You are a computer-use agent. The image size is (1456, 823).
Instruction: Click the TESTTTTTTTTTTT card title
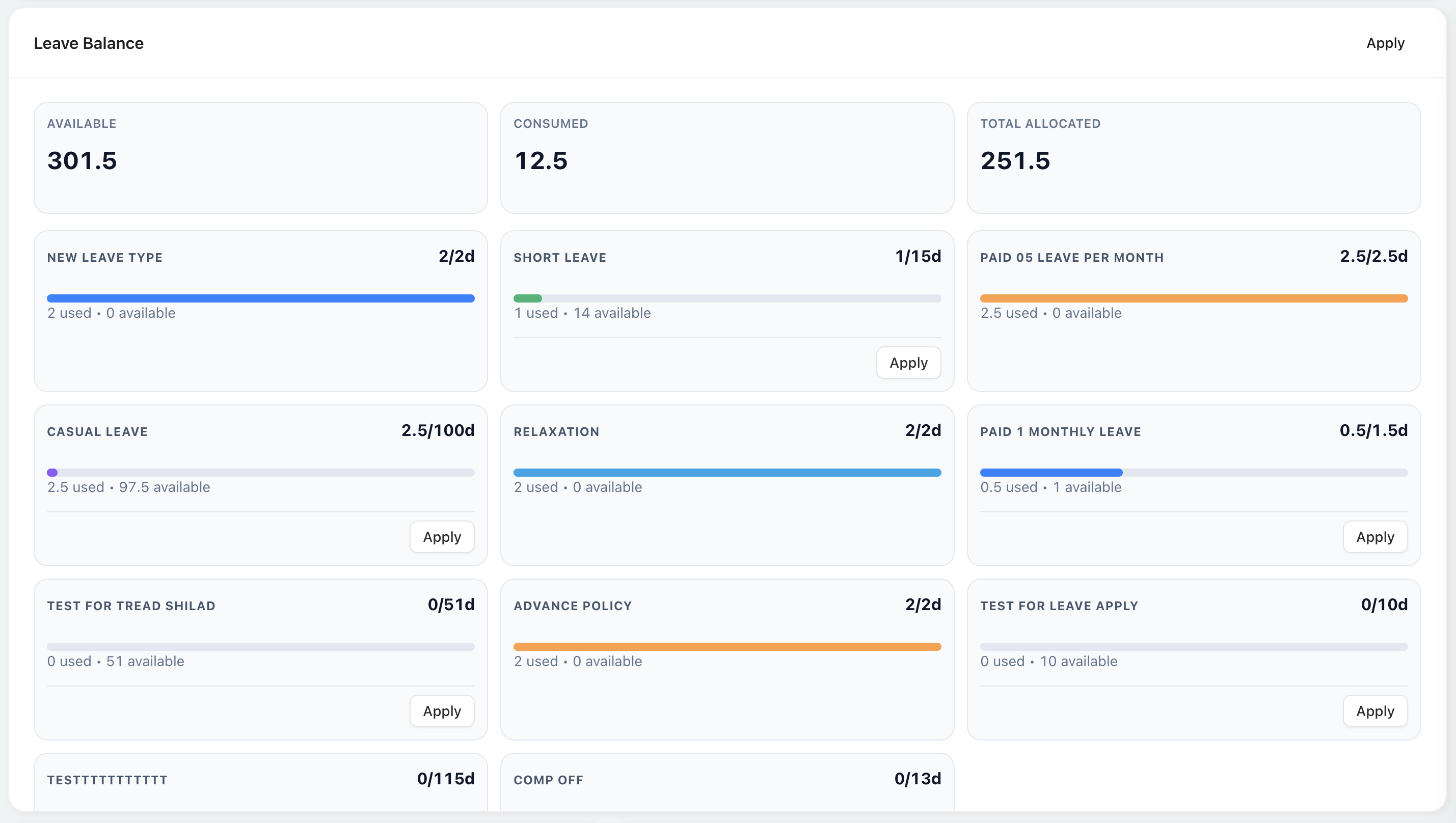tap(107, 780)
